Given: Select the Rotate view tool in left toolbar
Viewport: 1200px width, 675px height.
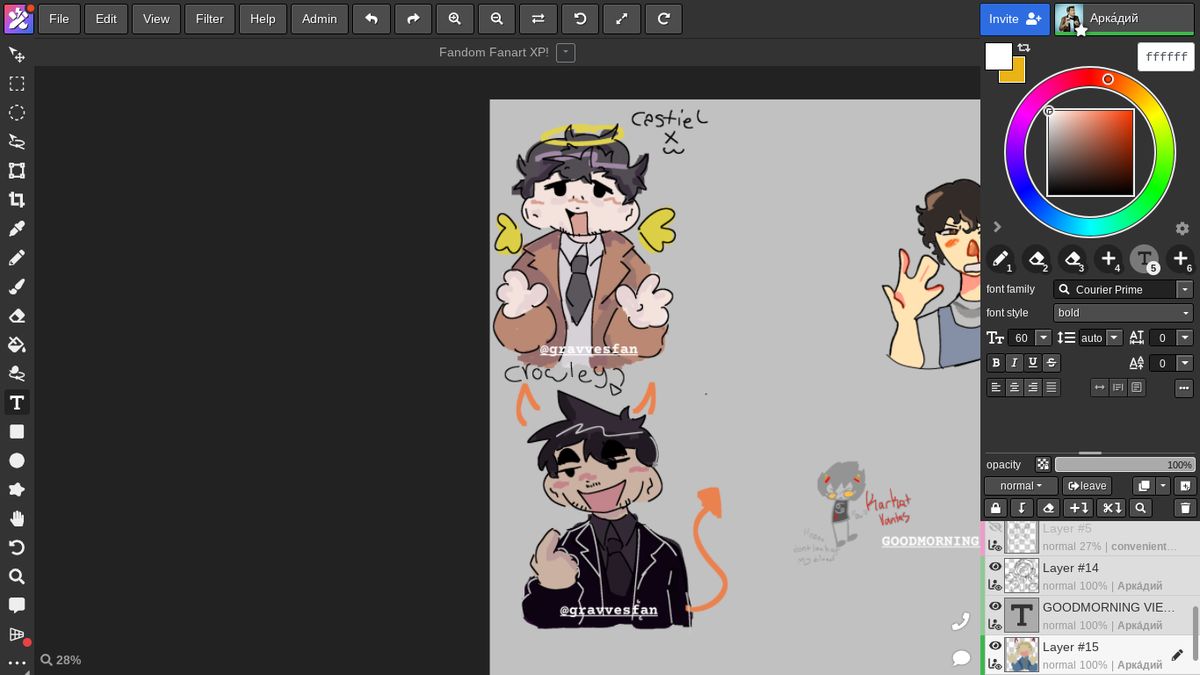Looking at the screenshot, I should [17, 547].
